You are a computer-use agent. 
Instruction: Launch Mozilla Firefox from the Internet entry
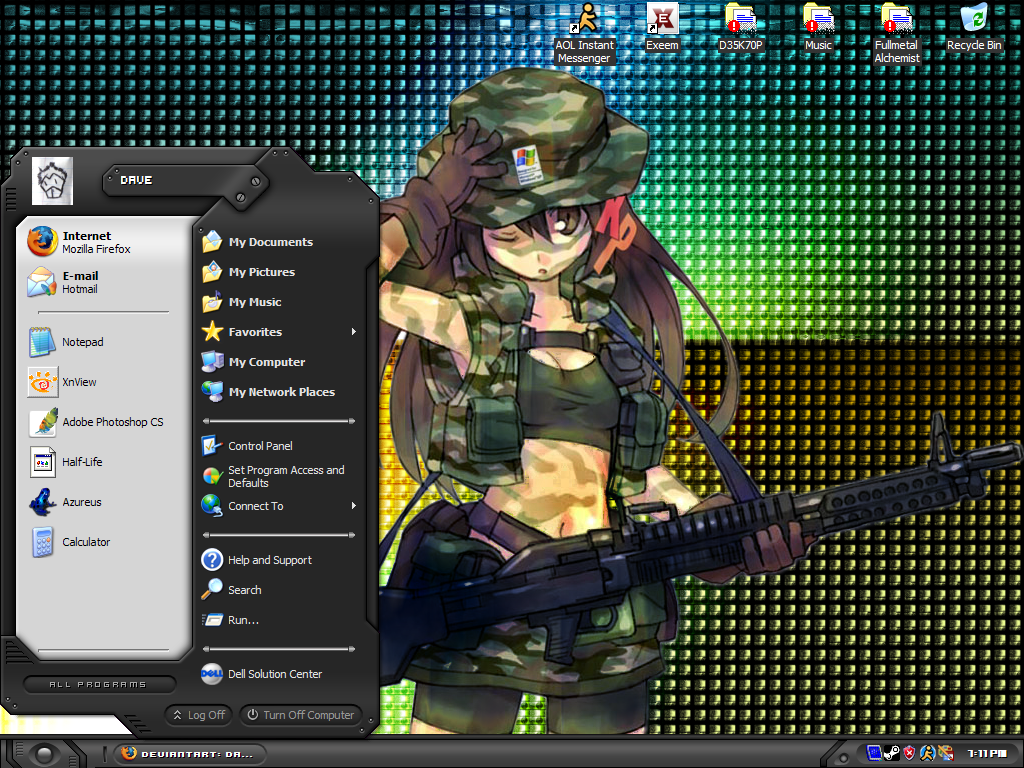(x=104, y=242)
